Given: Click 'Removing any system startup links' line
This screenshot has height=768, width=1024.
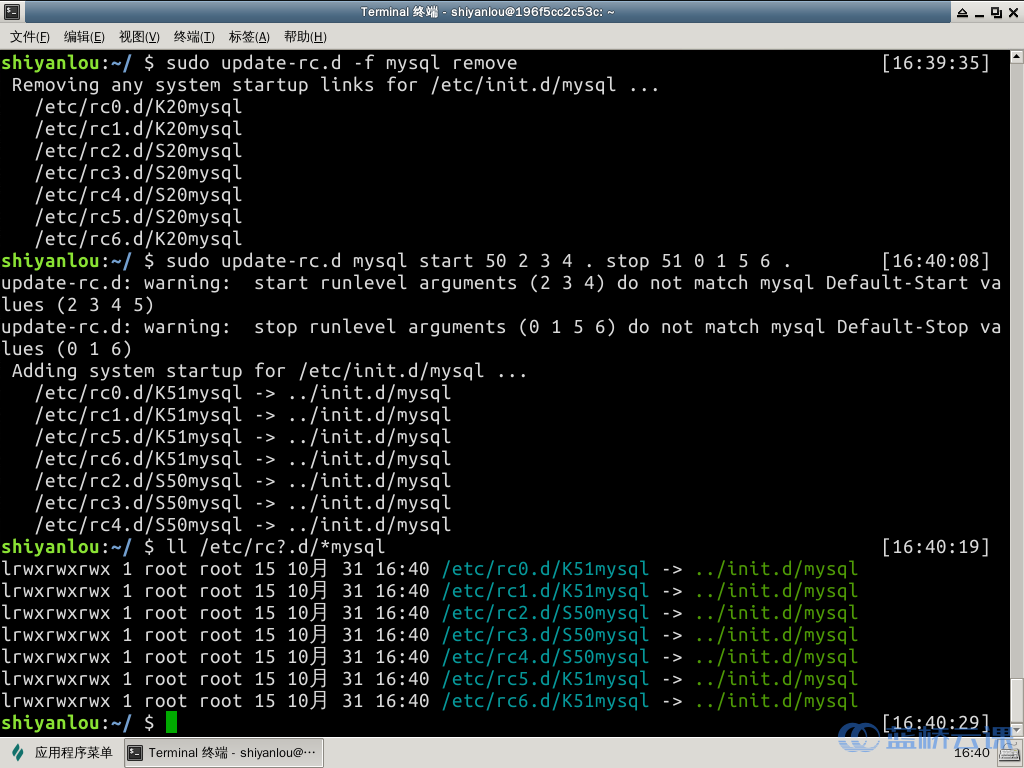Looking at the screenshot, I should [336, 85].
